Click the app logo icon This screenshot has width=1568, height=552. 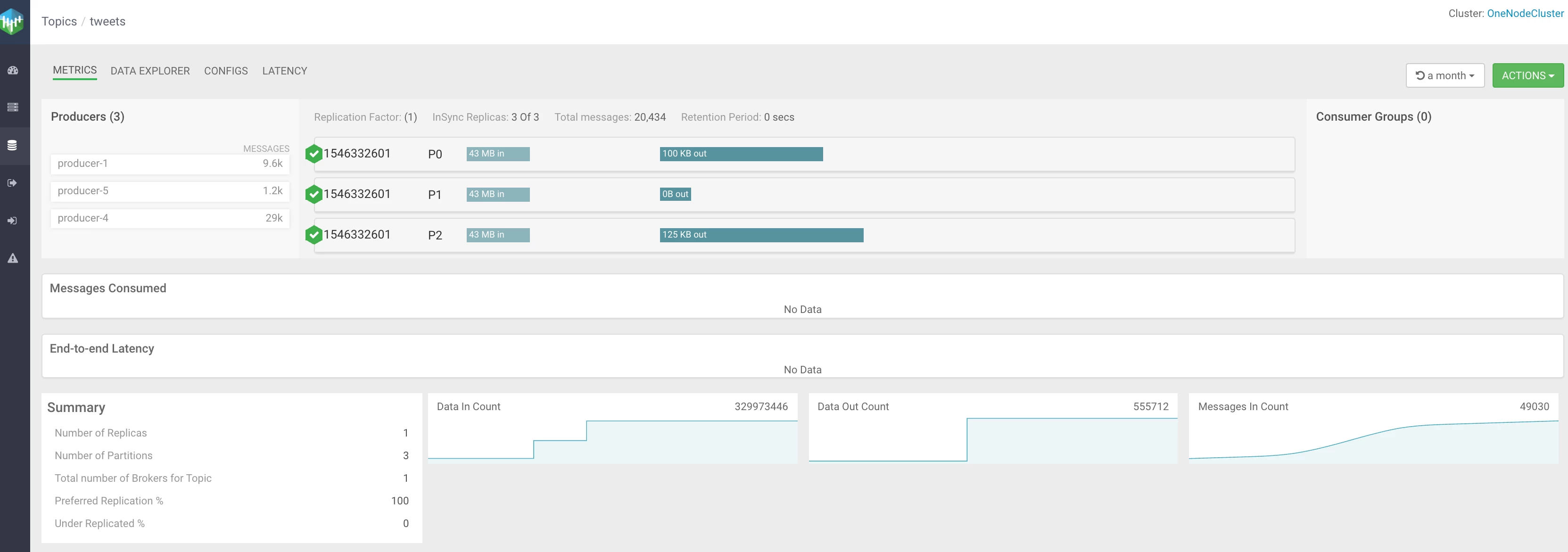tap(12, 22)
